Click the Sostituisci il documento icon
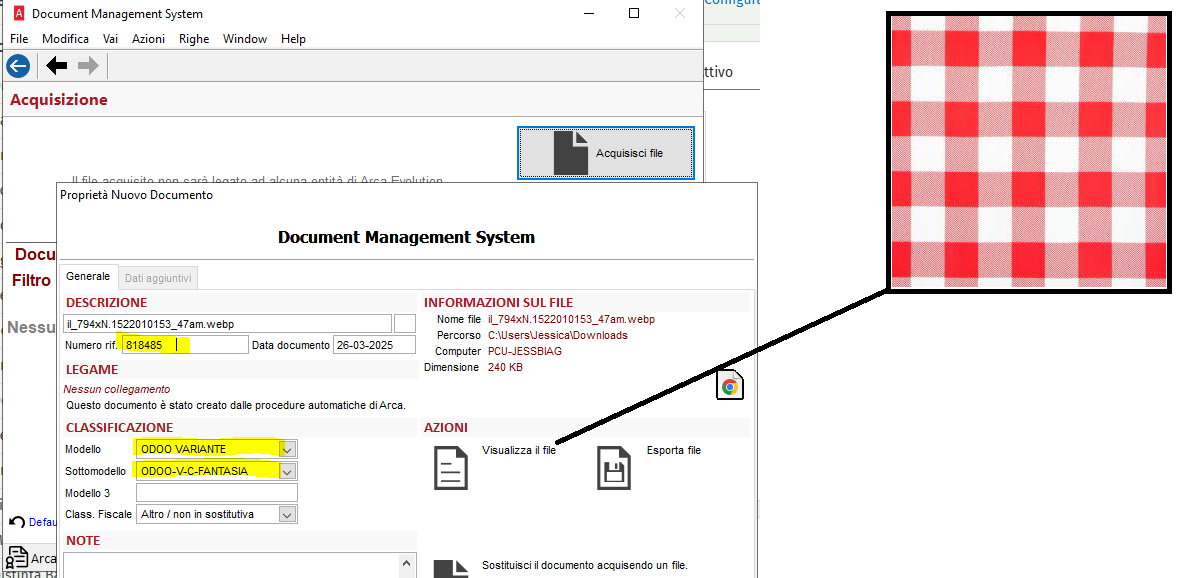This screenshot has width=1190, height=578. (451, 567)
